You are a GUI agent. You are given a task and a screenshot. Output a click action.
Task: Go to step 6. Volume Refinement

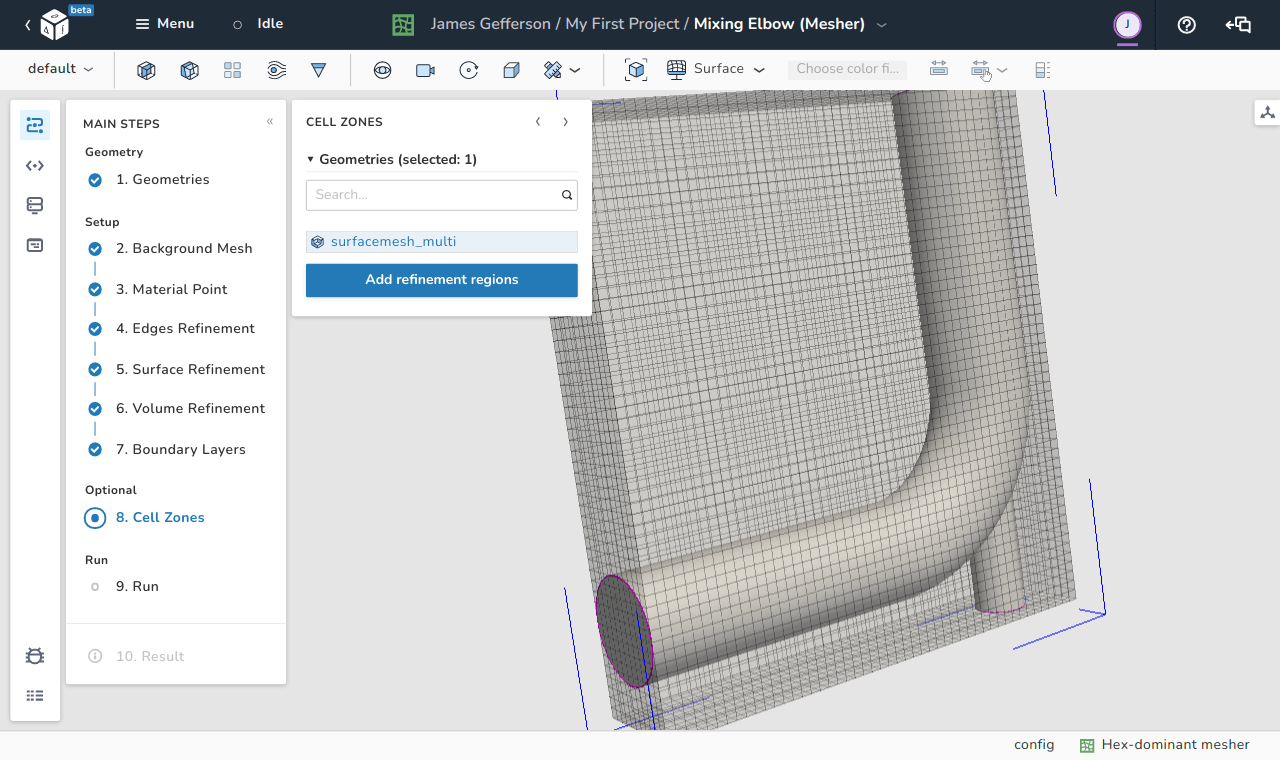pos(176,409)
